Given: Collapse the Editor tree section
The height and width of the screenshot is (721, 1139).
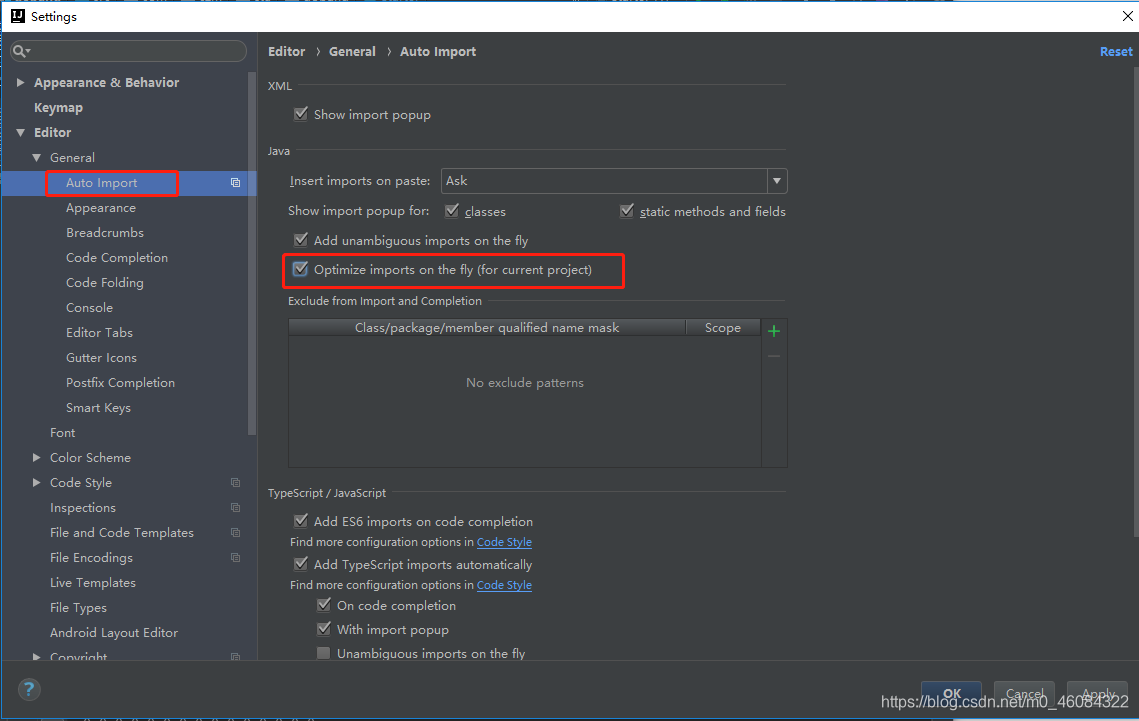Looking at the screenshot, I should coord(20,133).
